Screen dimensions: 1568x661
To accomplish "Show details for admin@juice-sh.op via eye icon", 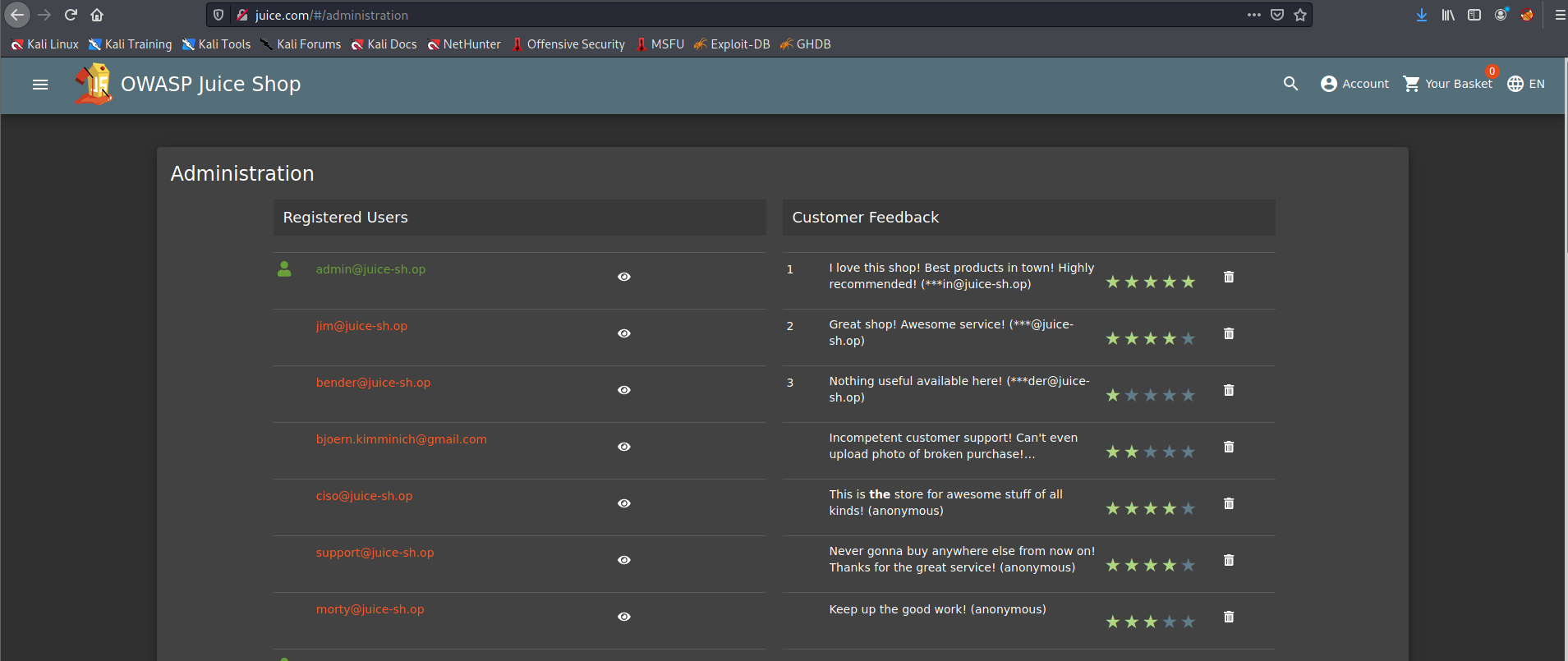I will click(x=624, y=277).
